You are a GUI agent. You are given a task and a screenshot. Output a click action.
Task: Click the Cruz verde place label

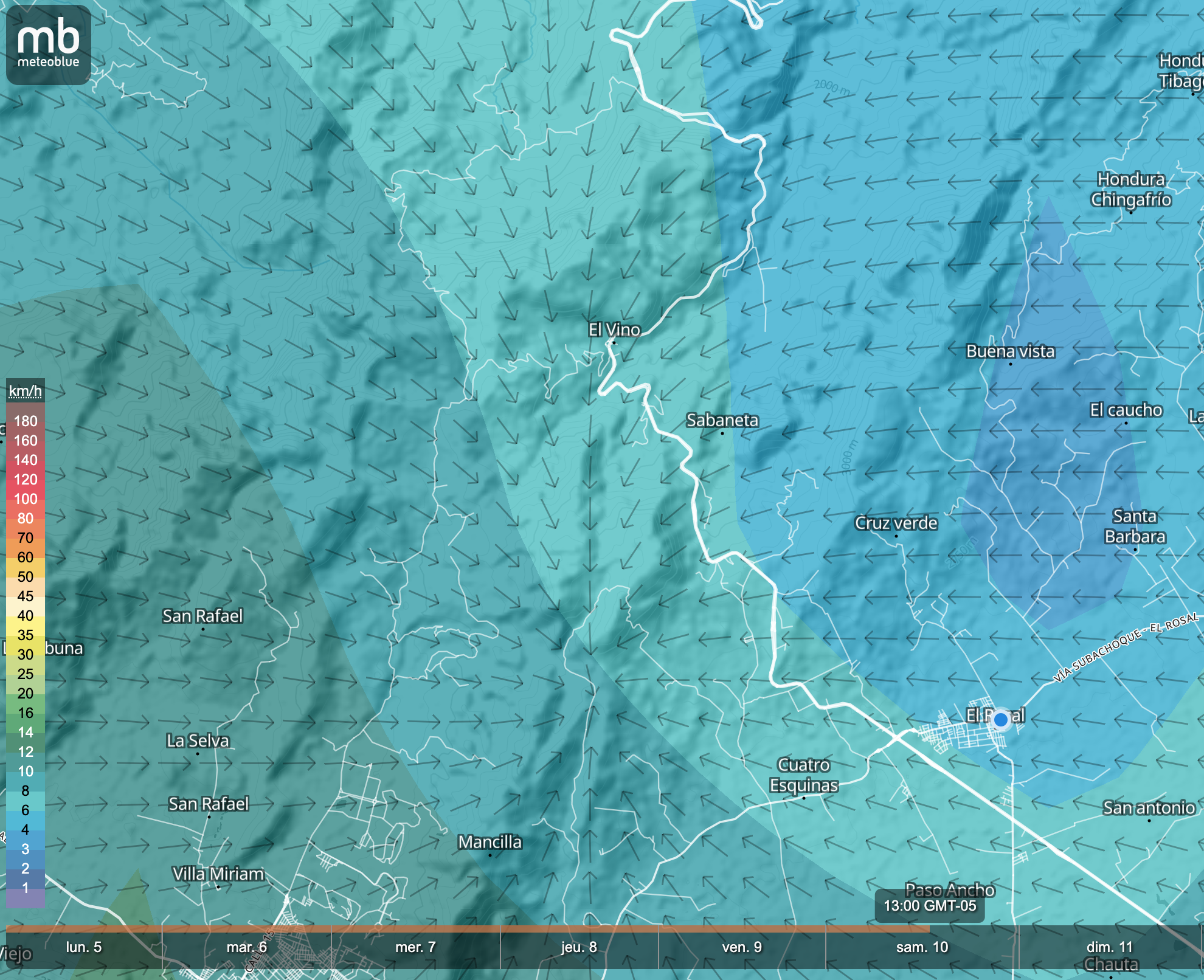pos(896,523)
